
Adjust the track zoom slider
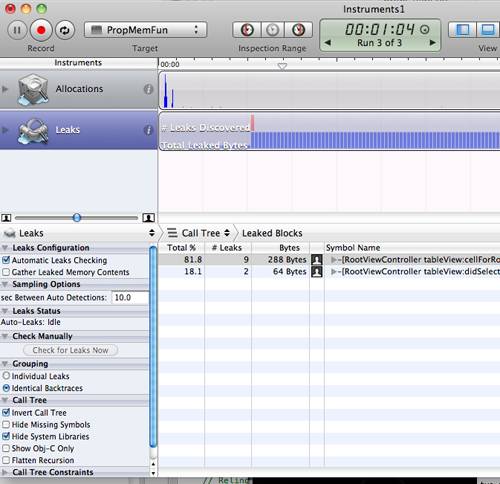[77, 218]
